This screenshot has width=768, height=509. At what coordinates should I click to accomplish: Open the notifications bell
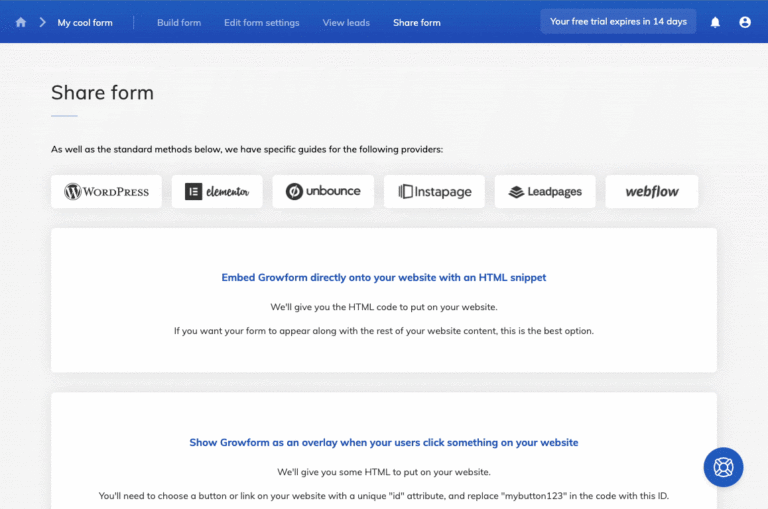715,22
